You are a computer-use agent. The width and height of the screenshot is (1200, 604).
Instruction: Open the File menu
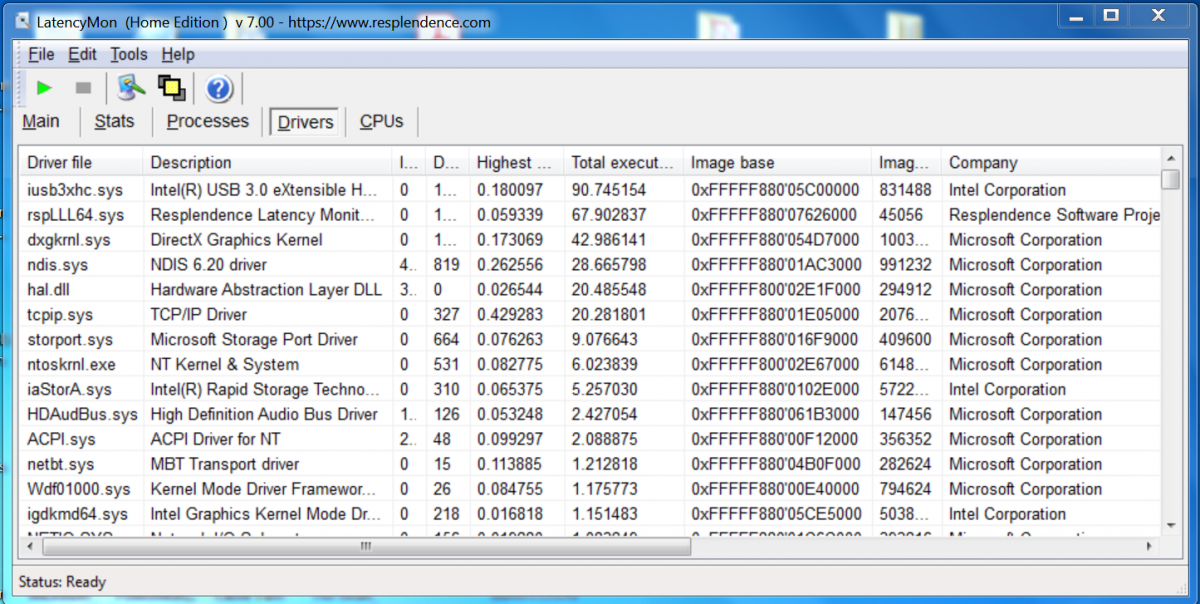pyautogui.click(x=41, y=55)
